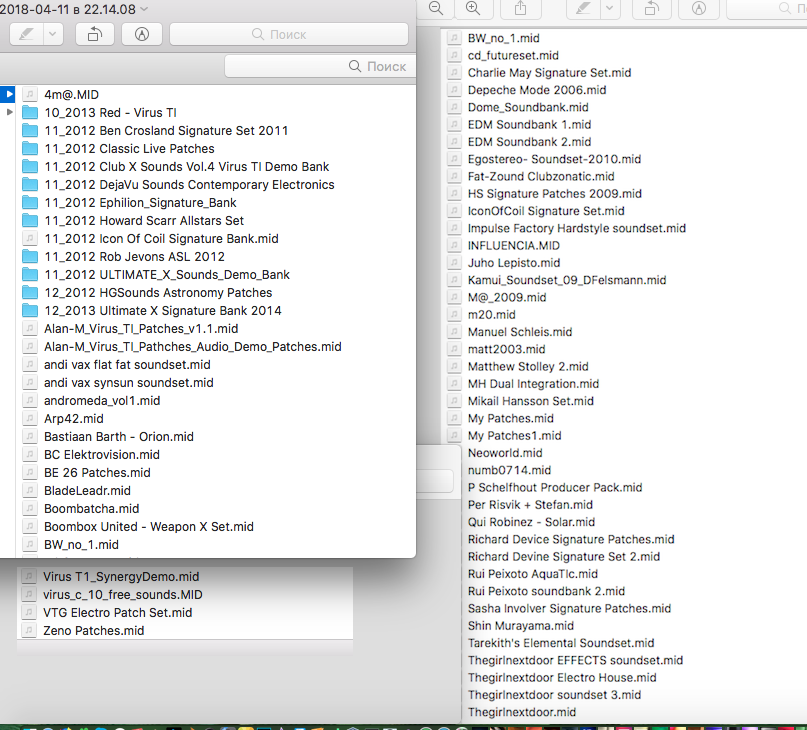Select BC Elektrovision.mid
Image resolution: width=807 pixels, height=730 pixels.
[102, 455]
